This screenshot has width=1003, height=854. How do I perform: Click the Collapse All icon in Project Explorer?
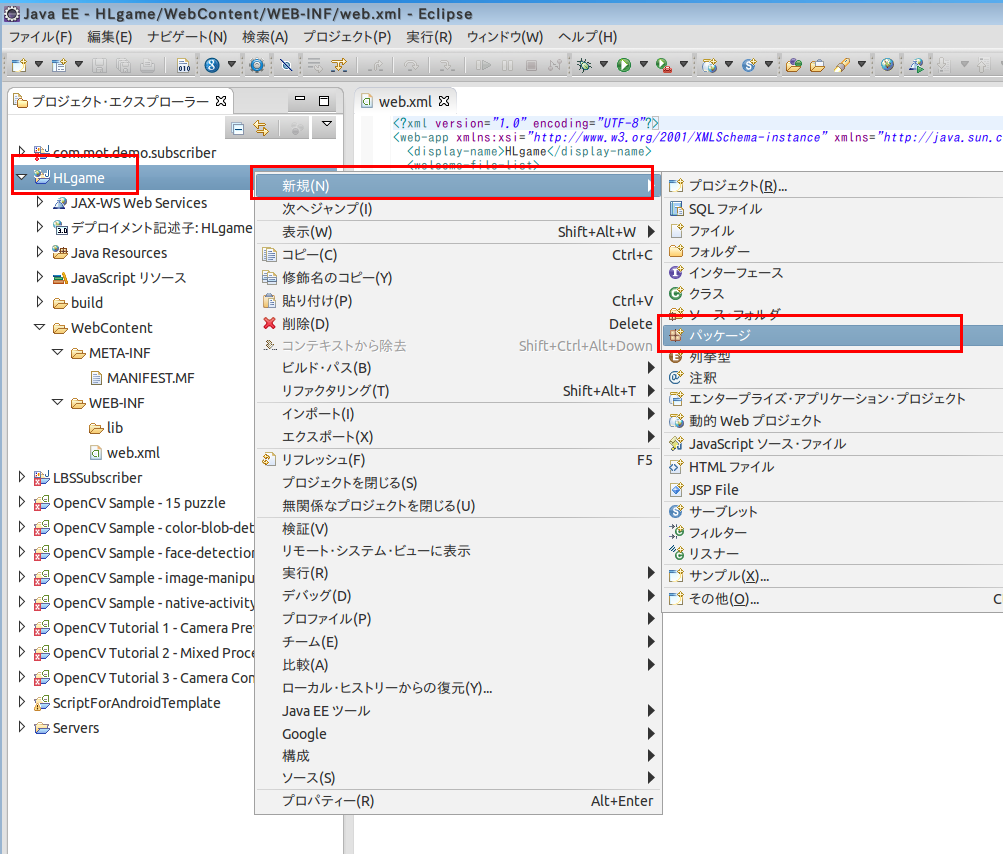[x=238, y=129]
